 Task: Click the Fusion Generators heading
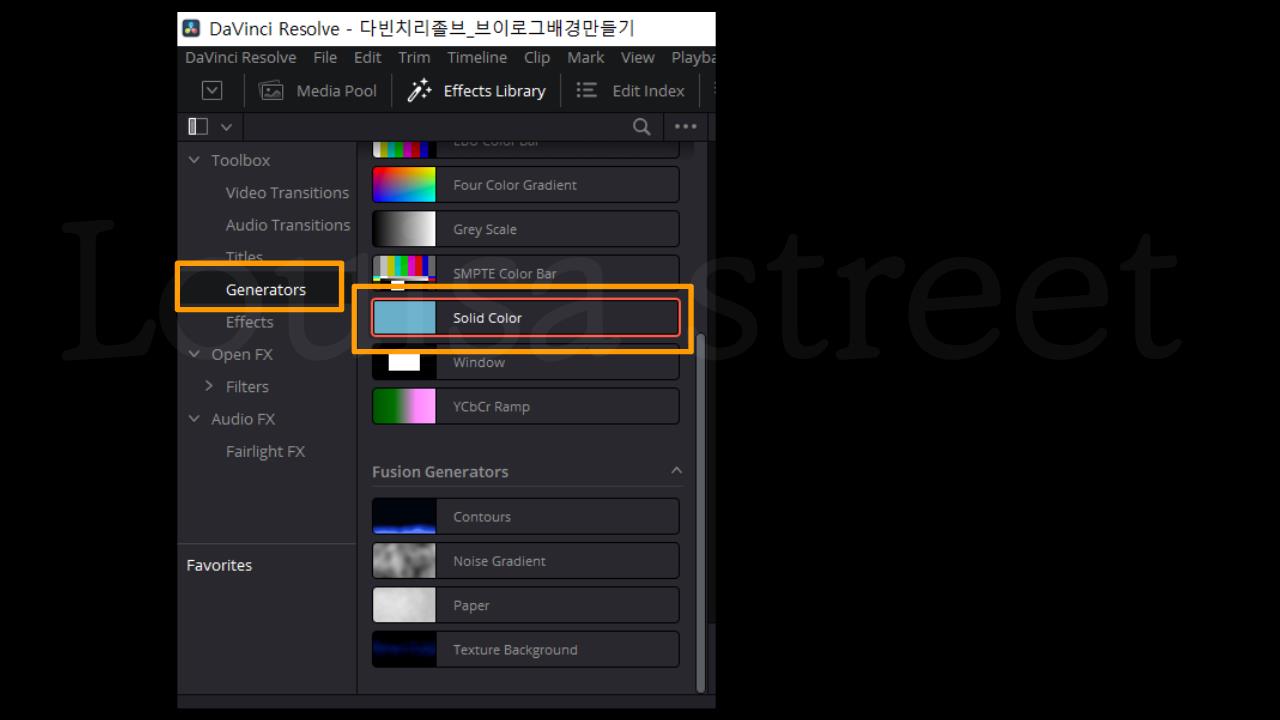tap(440, 472)
